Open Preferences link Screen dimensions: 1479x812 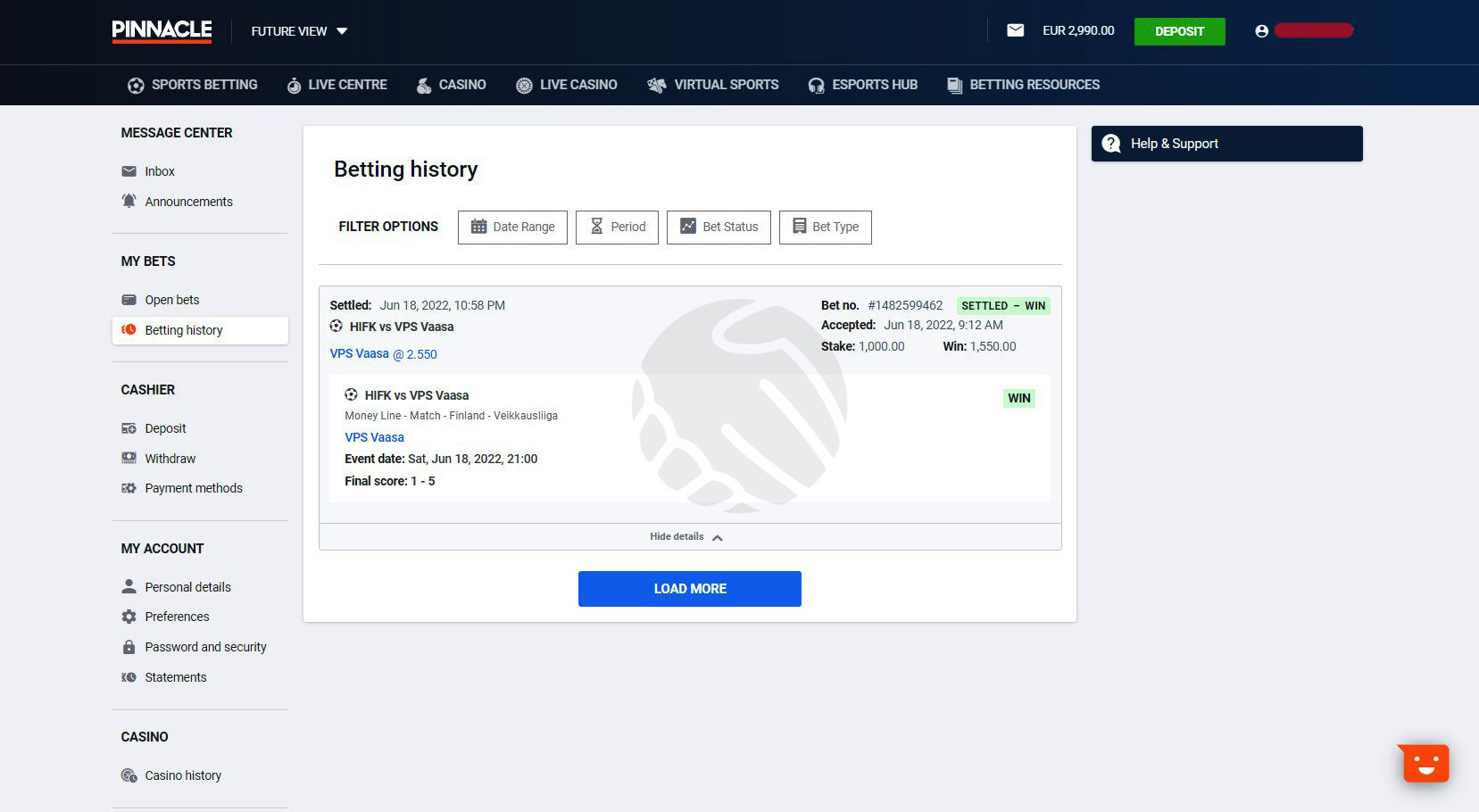click(x=178, y=617)
